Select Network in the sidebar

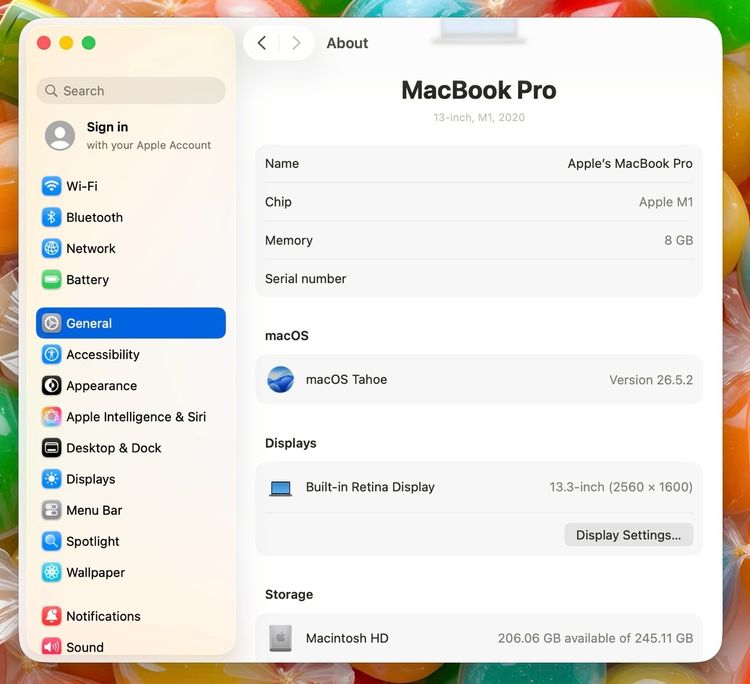131,248
